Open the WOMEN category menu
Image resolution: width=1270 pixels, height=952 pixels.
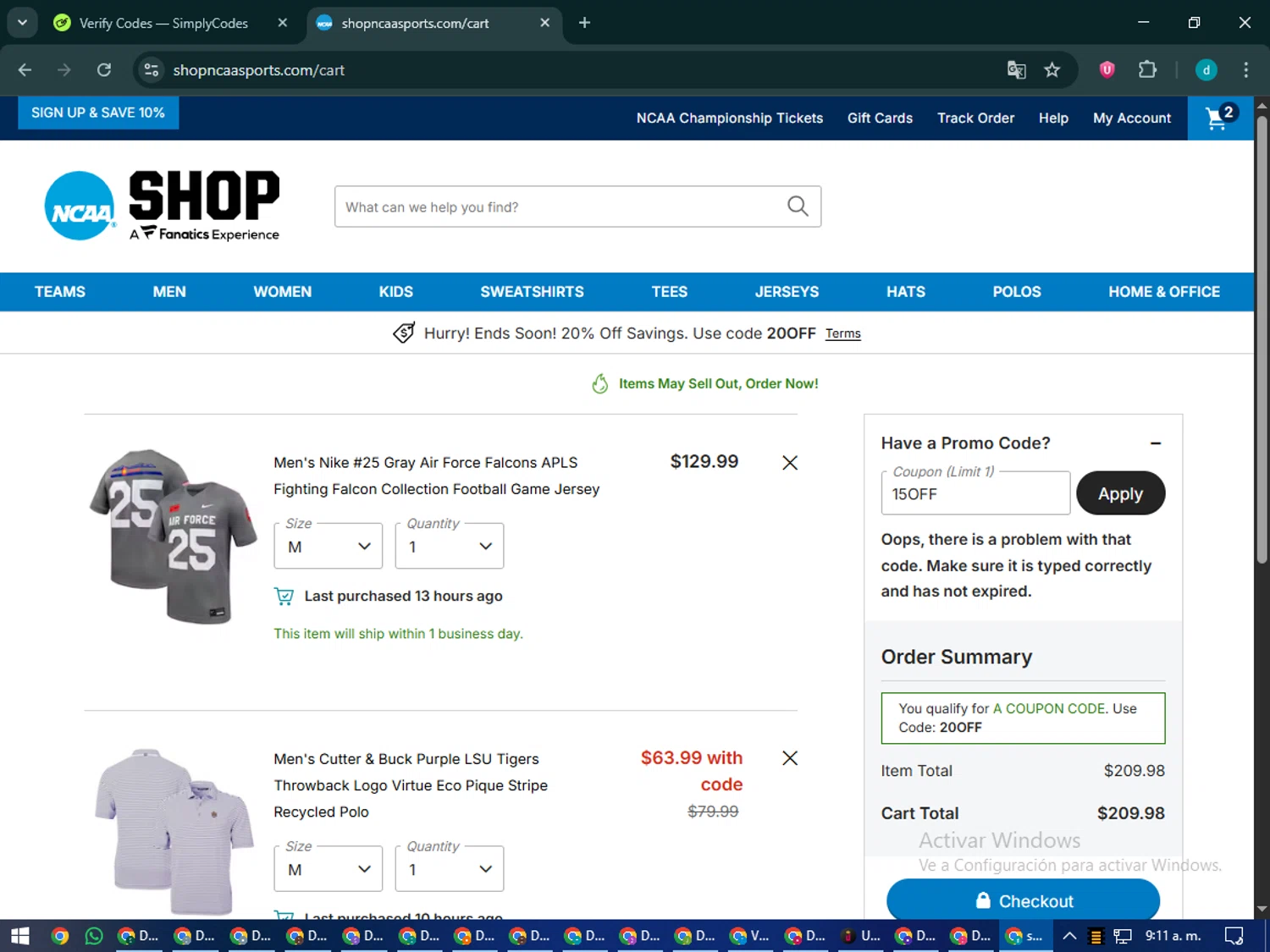pyautogui.click(x=283, y=292)
